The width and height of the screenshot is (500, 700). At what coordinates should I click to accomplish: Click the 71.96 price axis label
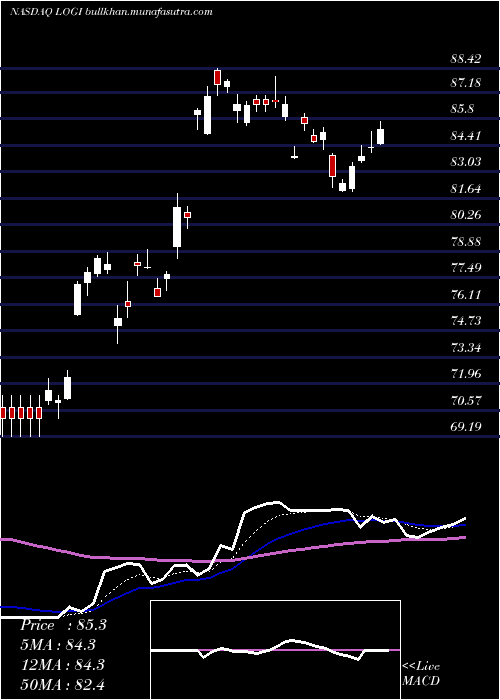[466, 374]
